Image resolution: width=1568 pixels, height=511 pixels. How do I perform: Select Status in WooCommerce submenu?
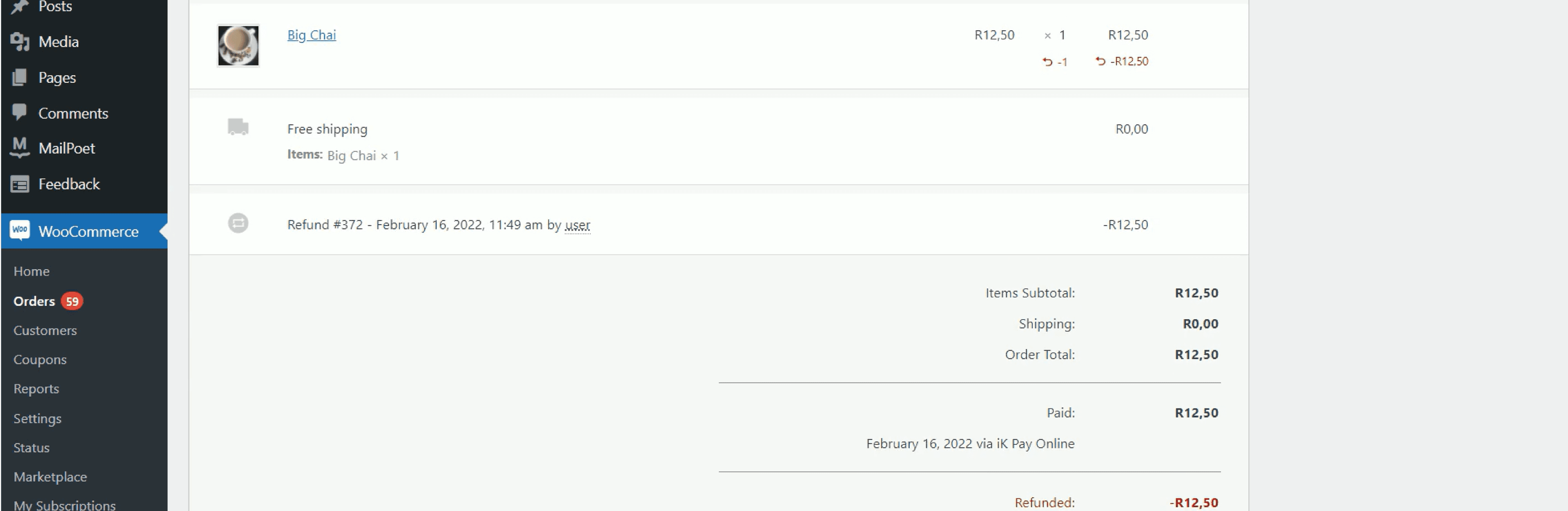pos(31,448)
